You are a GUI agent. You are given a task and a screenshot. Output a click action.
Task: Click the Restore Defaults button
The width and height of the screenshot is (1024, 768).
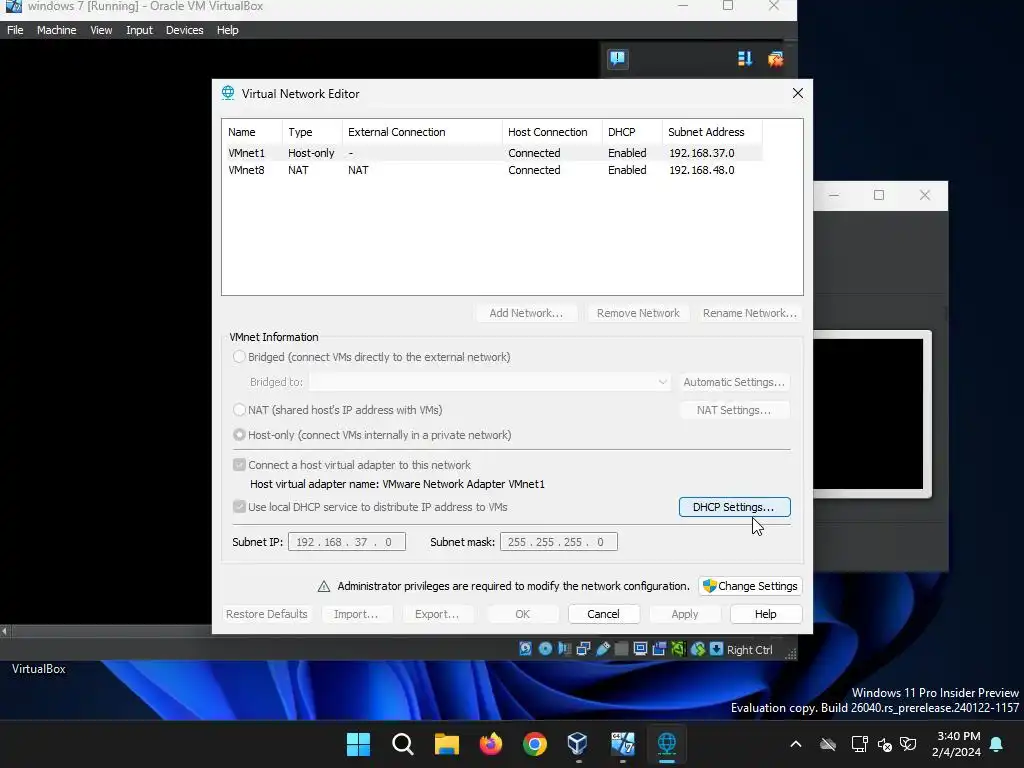(266, 614)
